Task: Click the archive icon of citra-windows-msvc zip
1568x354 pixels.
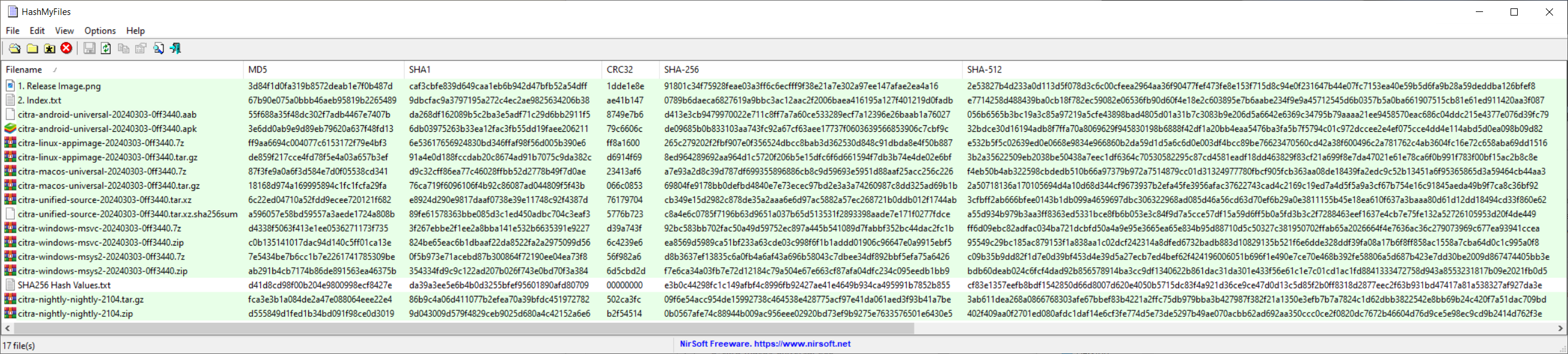Action: [10, 243]
